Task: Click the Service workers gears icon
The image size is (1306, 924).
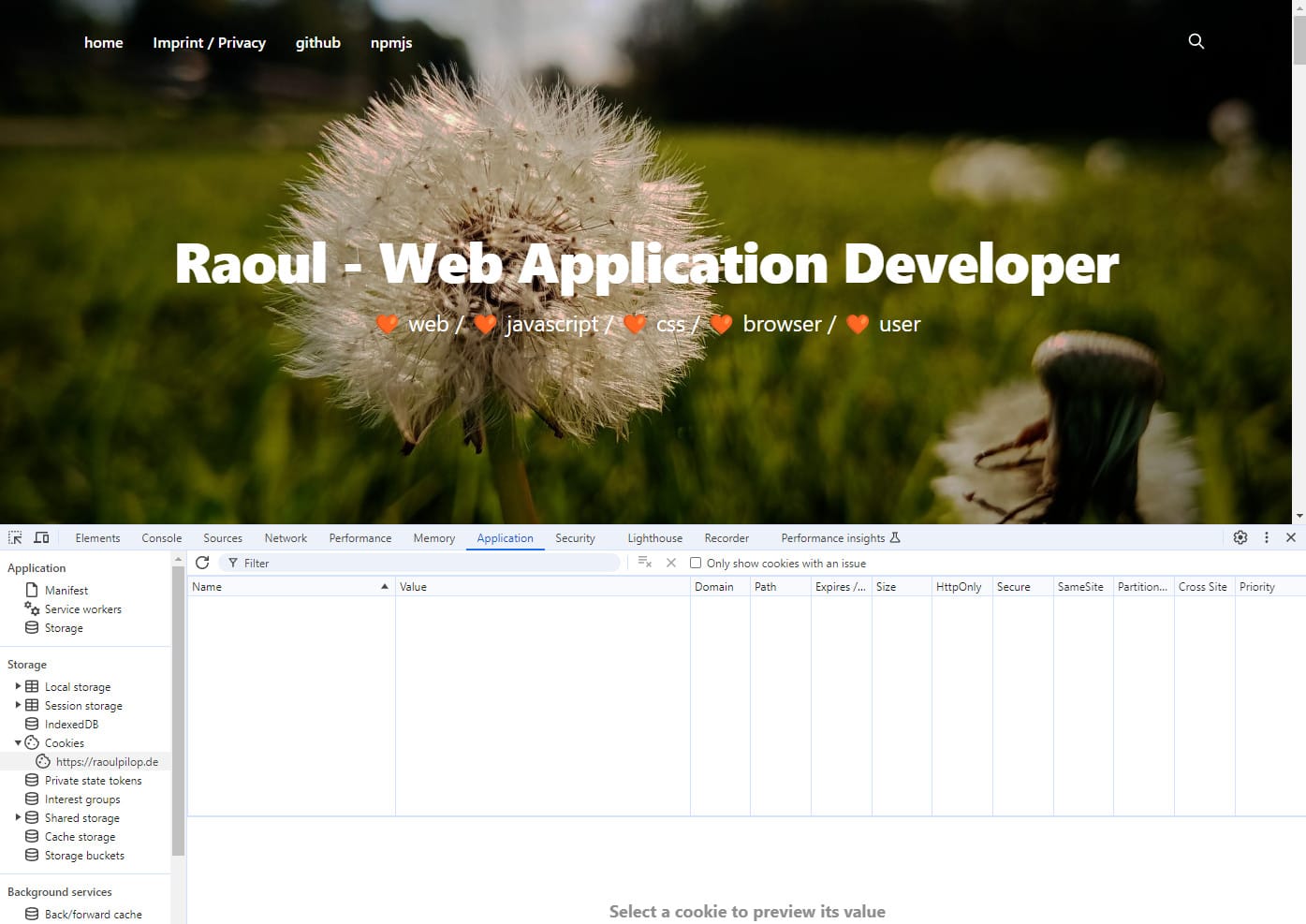Action: pyautogui.click(x=32, y=609)
